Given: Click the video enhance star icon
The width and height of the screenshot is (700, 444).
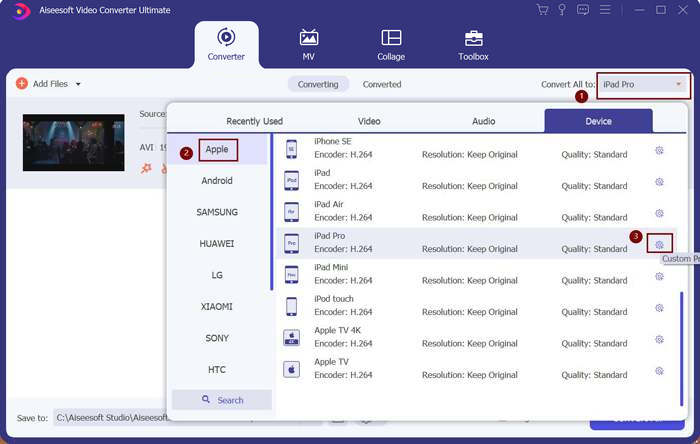Looking at the screenshot, I should [x=146, y=168].
